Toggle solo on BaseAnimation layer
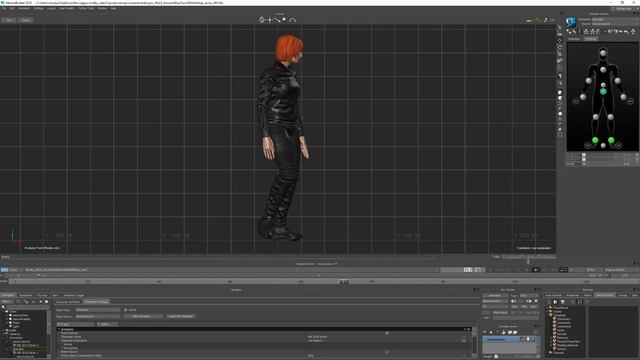Viewport: 640px width, 360px height. (528, 339)
